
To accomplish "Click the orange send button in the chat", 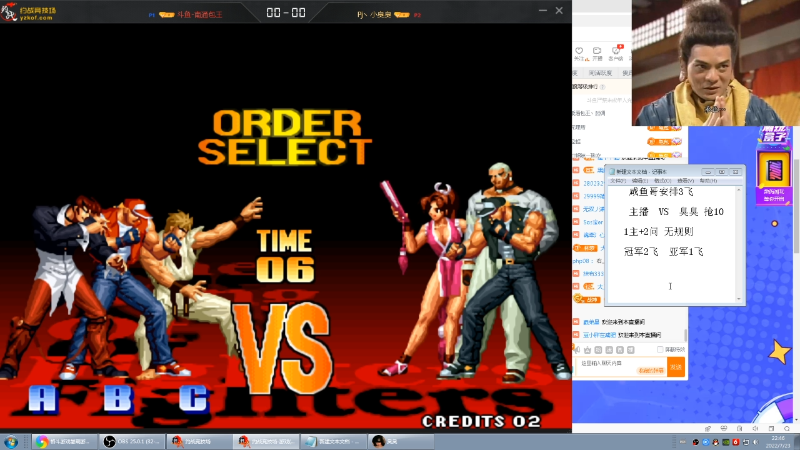I will 676,367.
